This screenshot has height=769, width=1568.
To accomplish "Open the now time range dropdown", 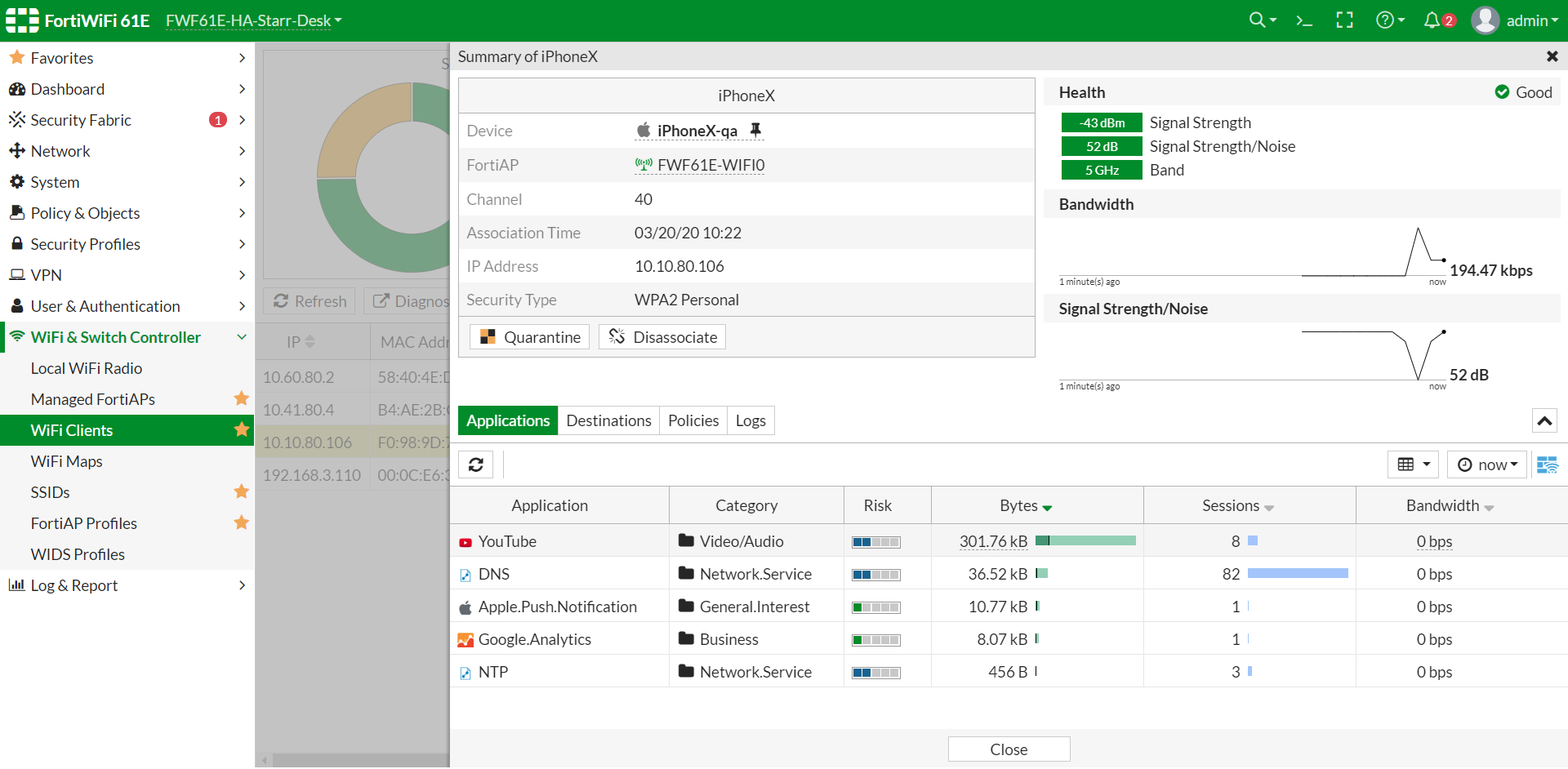I will [1487, 465].
